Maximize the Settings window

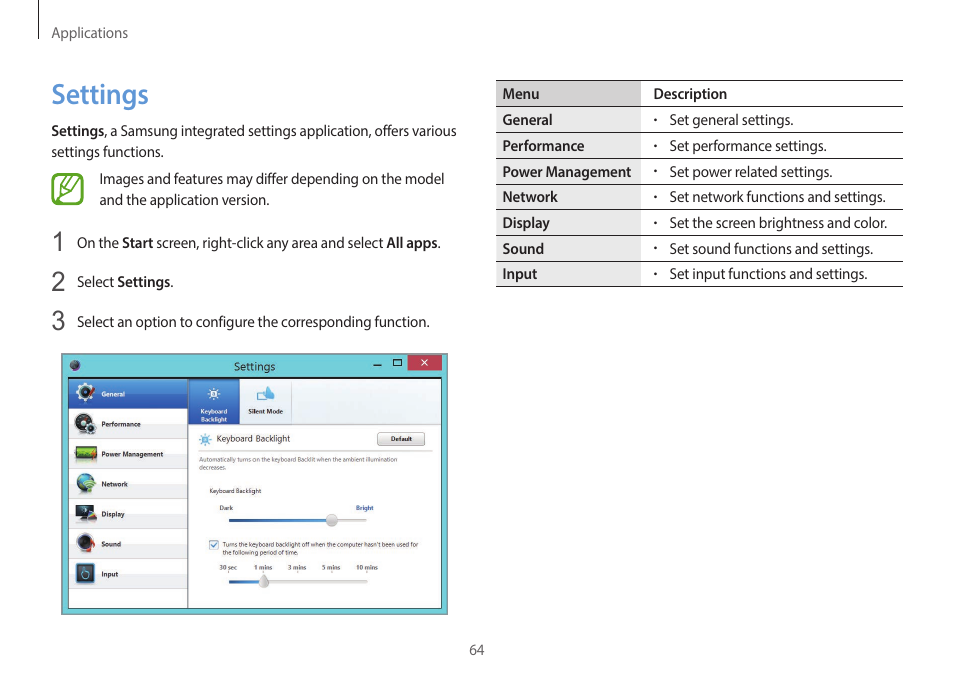coord(397,363)
